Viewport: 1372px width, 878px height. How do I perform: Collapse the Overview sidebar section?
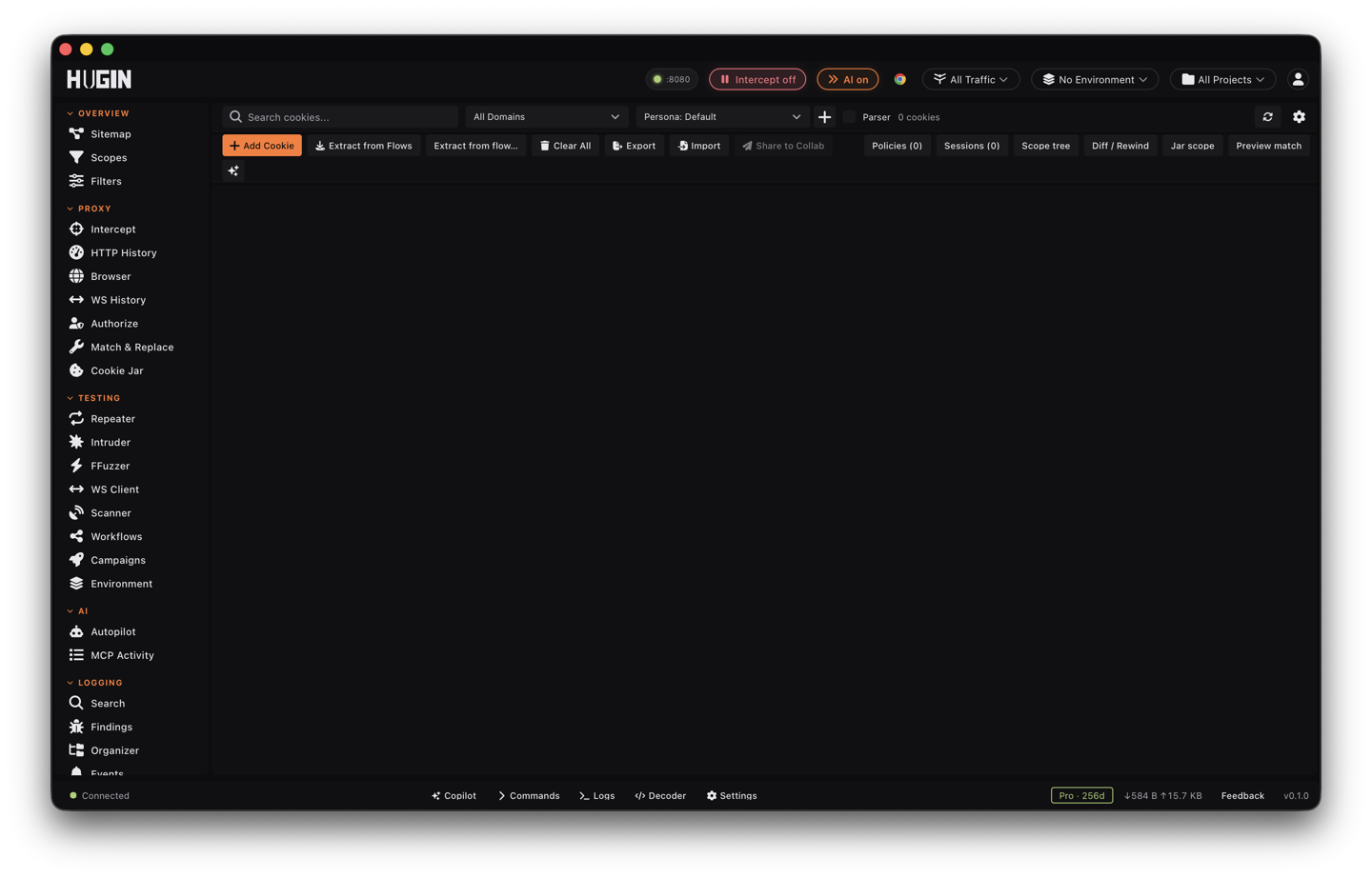click(x=98, y=113)
